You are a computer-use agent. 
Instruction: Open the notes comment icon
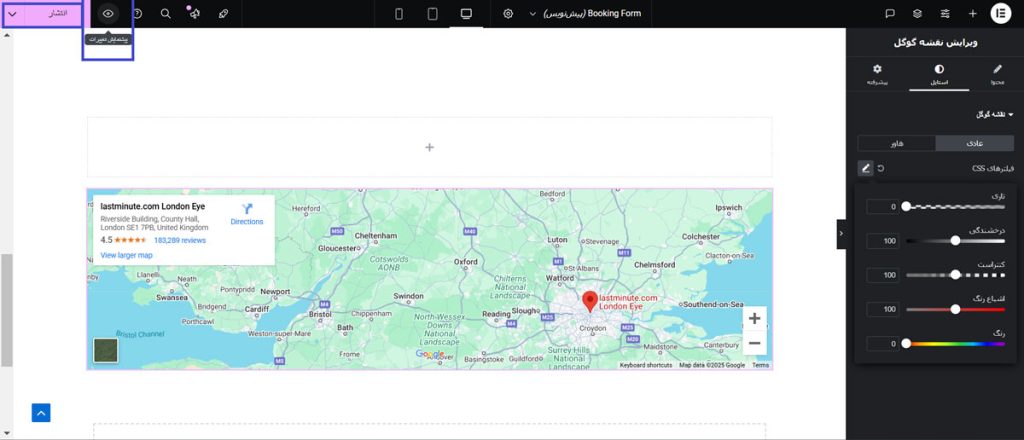click(x=889, y=14)
